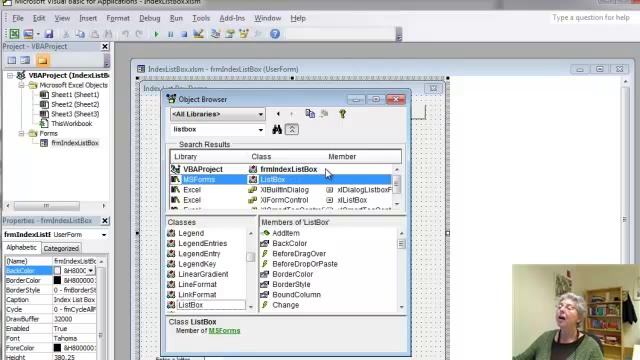Click View Code icon in Project panel

coord(11,60)
